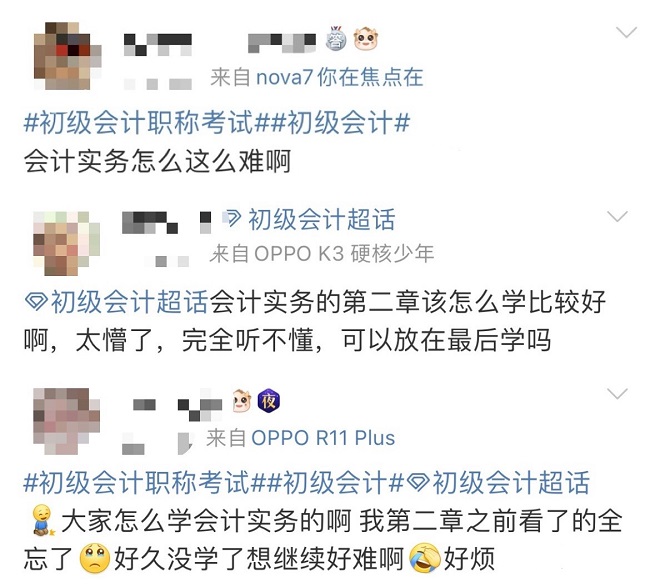Click the nova7 你在焦点在 source link

tap(340, 77)
